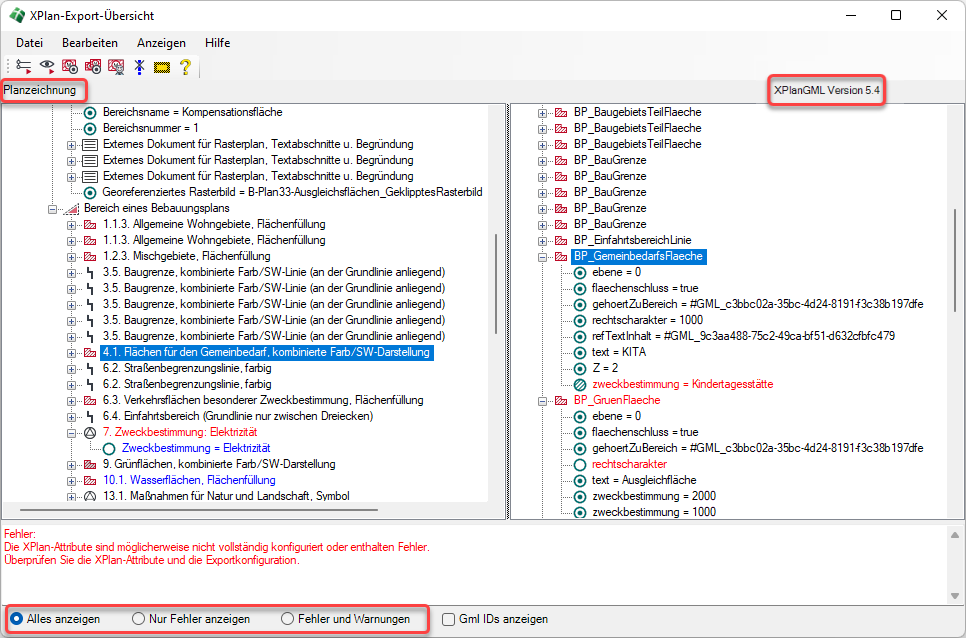Image resolution: width=966 pixels, height=638 pixels.
Task: Click the XPlan app icon in title bar
Action: (18, 16)
